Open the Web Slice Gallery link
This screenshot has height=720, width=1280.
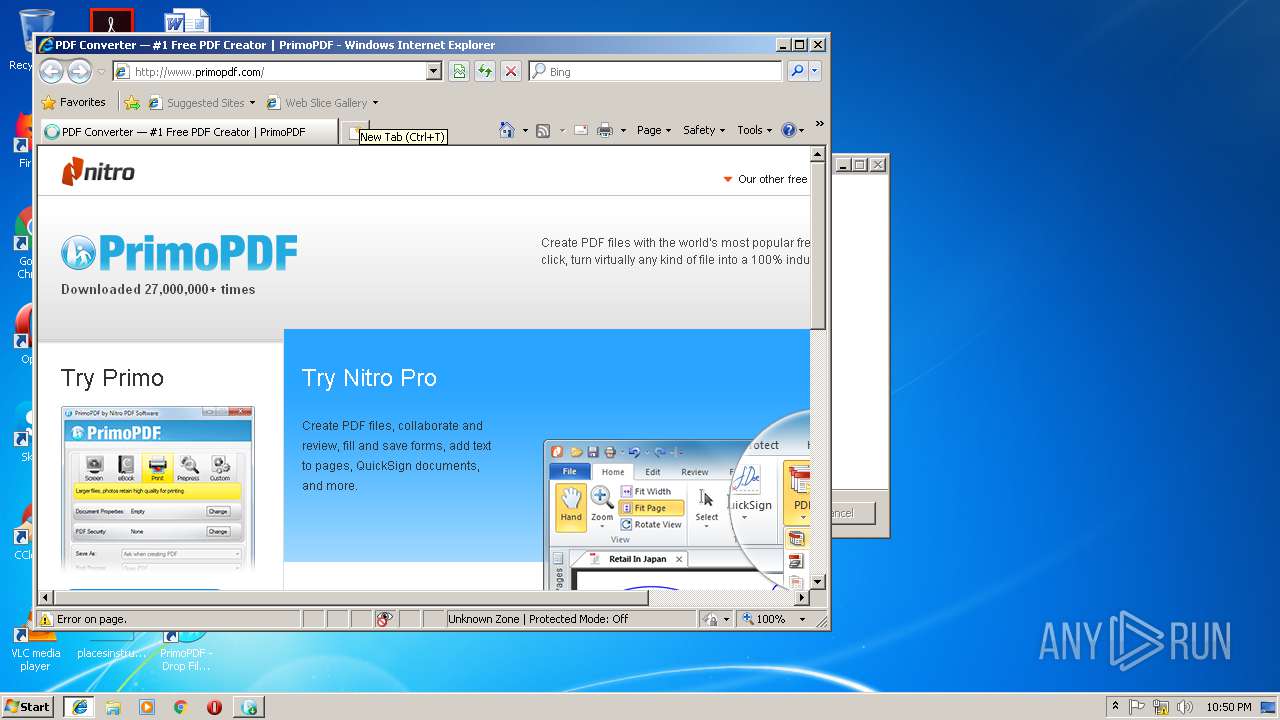click(x=316, y=102)
